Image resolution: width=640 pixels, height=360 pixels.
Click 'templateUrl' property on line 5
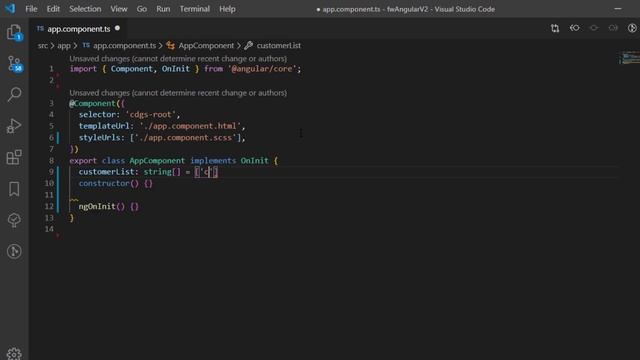[x=104, y=126]
